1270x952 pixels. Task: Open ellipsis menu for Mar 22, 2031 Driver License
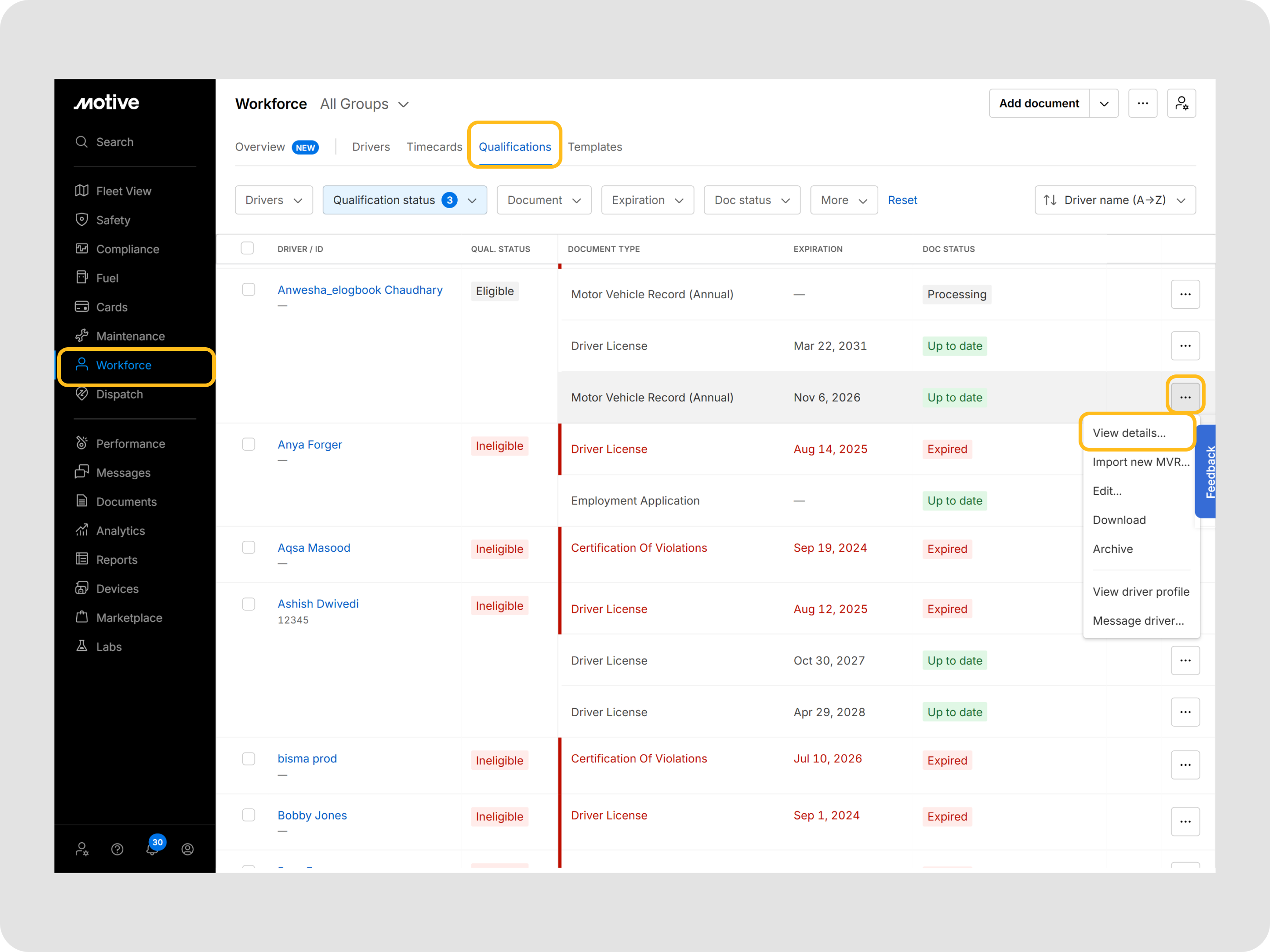pyautogui.click(x=1185, y=346)
